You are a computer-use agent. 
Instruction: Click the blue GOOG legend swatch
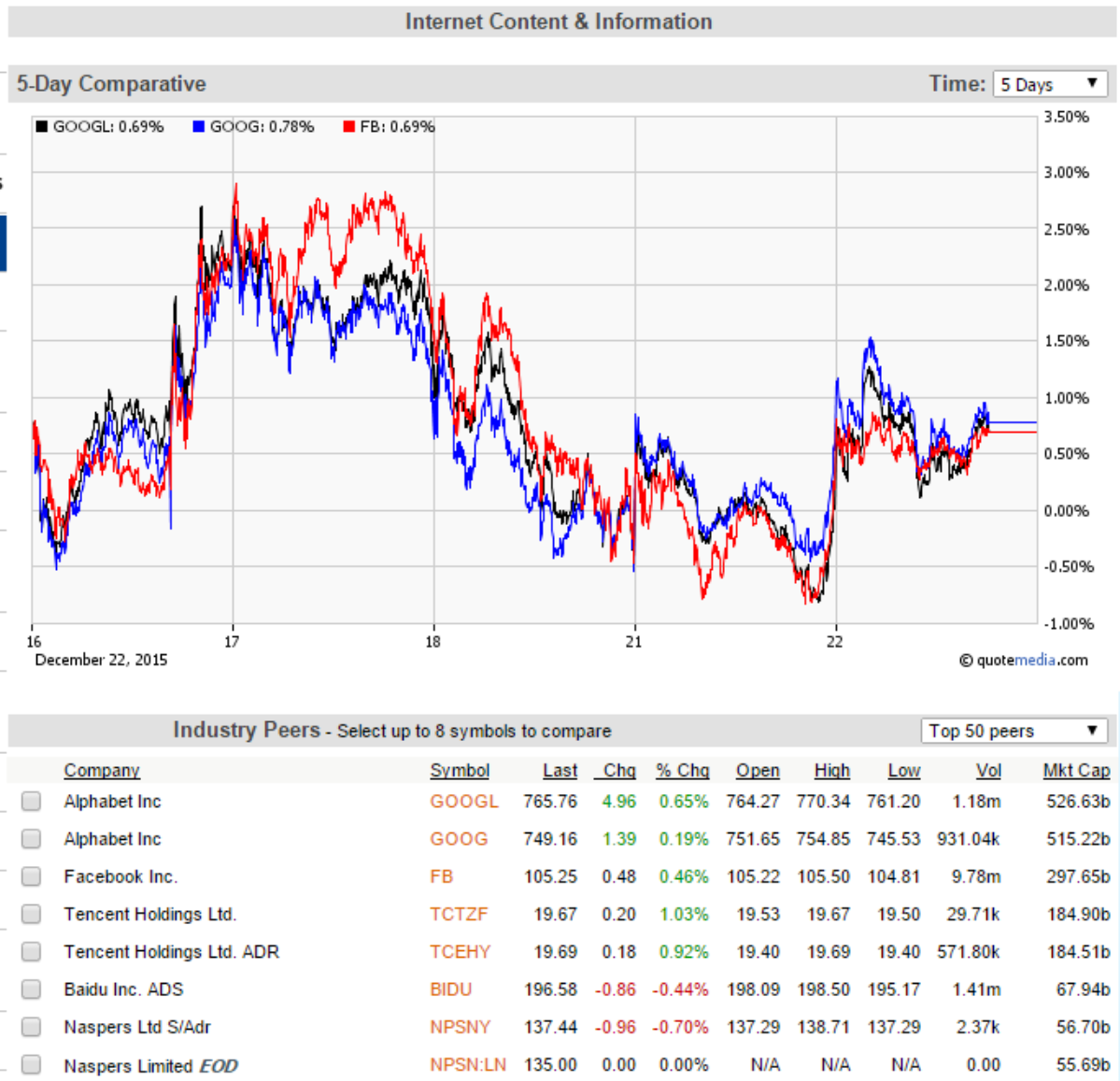[x=199, y=126]
